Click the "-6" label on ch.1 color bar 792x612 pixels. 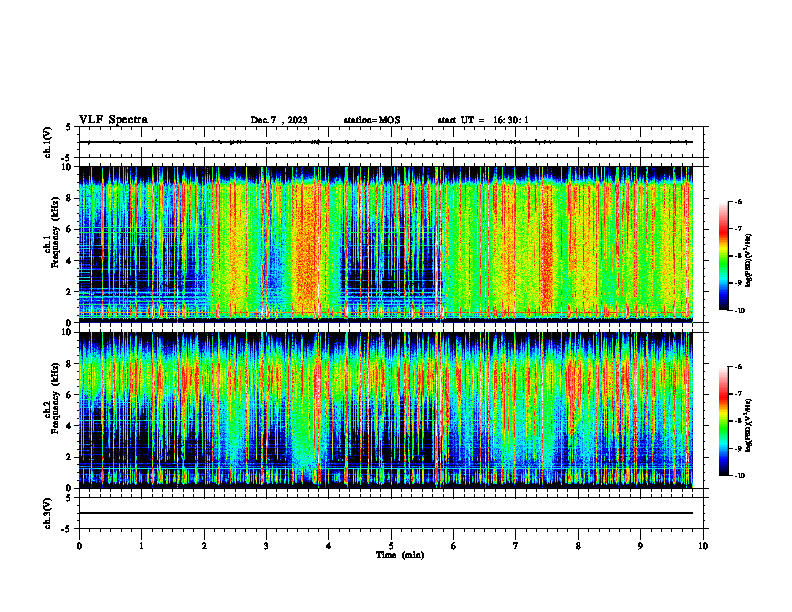[x=738, y=202]
